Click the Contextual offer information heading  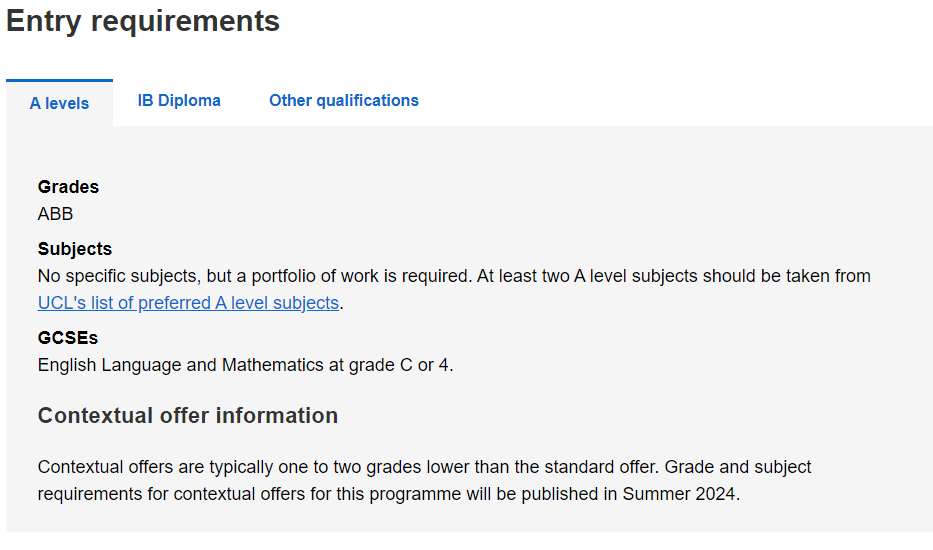click(x=188, y=415)
